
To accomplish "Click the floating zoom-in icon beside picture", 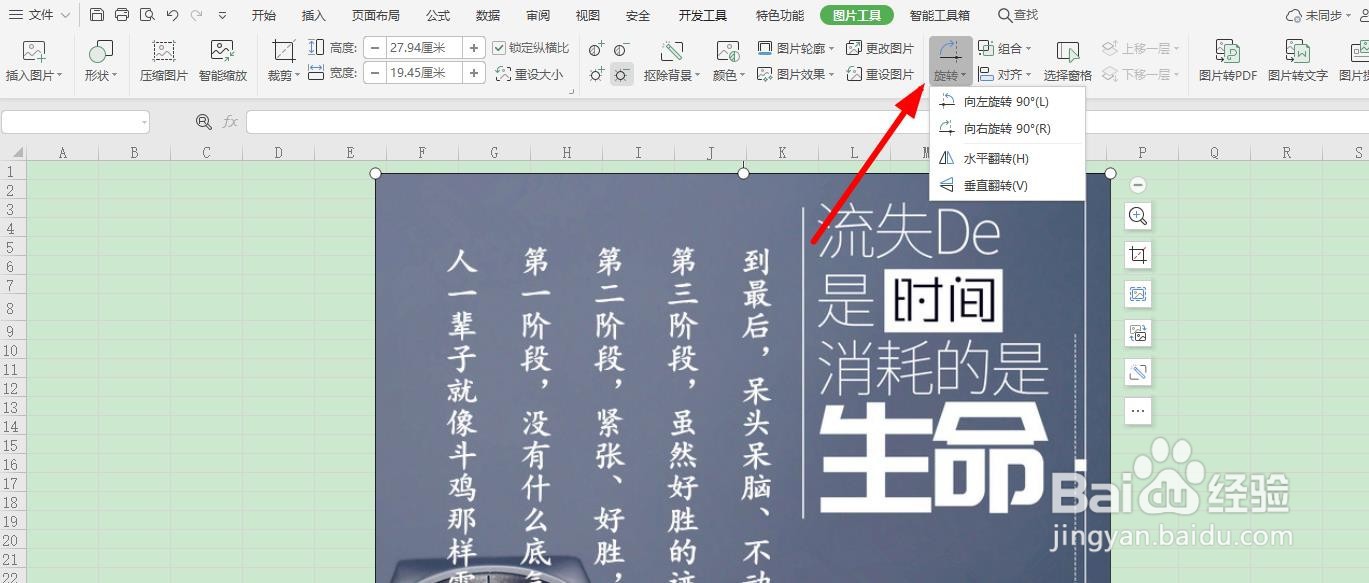I will 1138,216.
